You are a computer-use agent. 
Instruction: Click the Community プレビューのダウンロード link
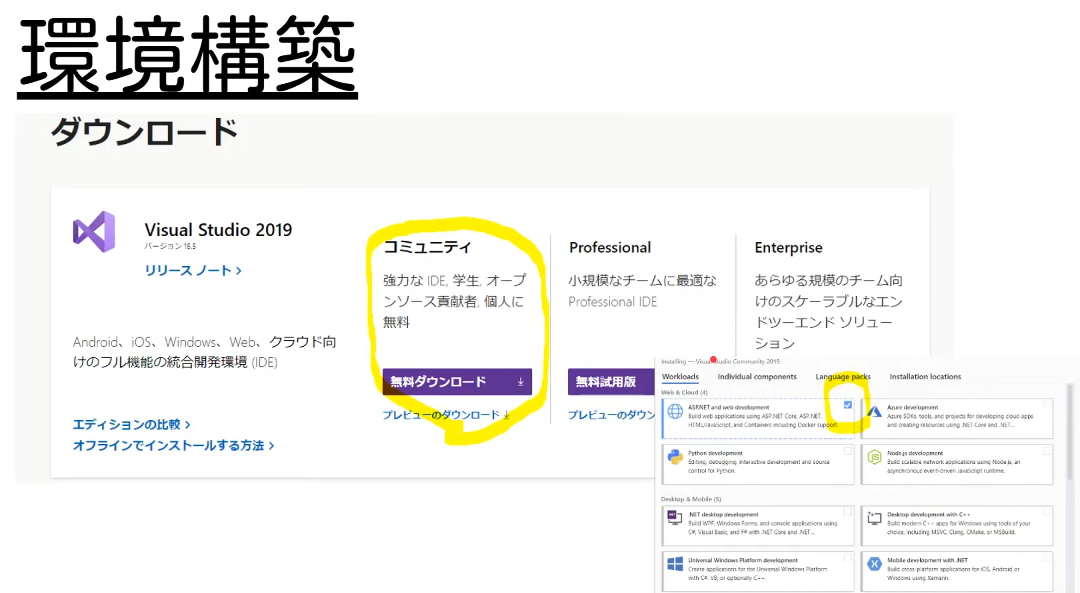[446, 415]
